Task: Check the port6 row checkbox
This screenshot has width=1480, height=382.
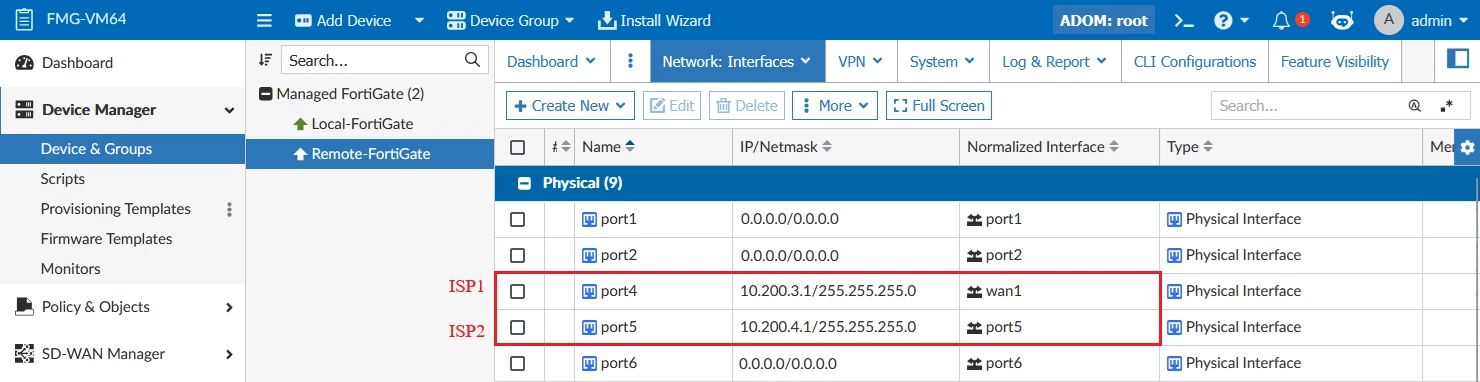Action: click(x=517, y=363)
